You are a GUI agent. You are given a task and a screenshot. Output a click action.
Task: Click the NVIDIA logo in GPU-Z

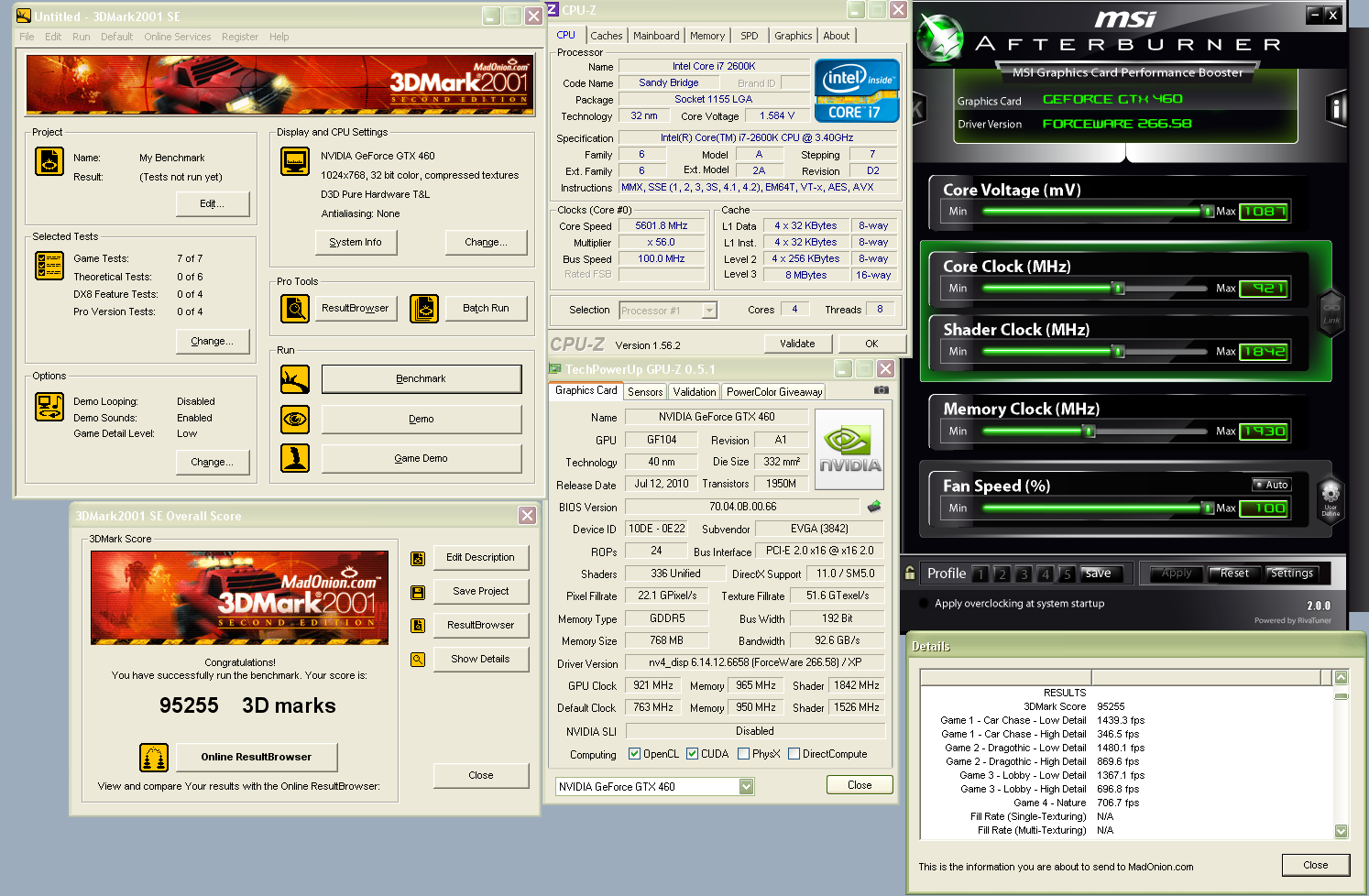click(849, 450)
